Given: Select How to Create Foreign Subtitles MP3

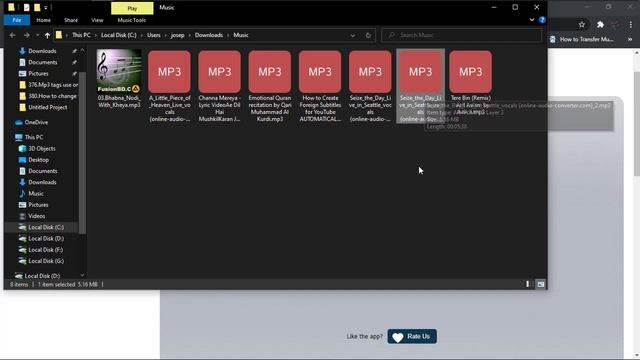Looking at the screenshot, I should click(x=320, y=86).
